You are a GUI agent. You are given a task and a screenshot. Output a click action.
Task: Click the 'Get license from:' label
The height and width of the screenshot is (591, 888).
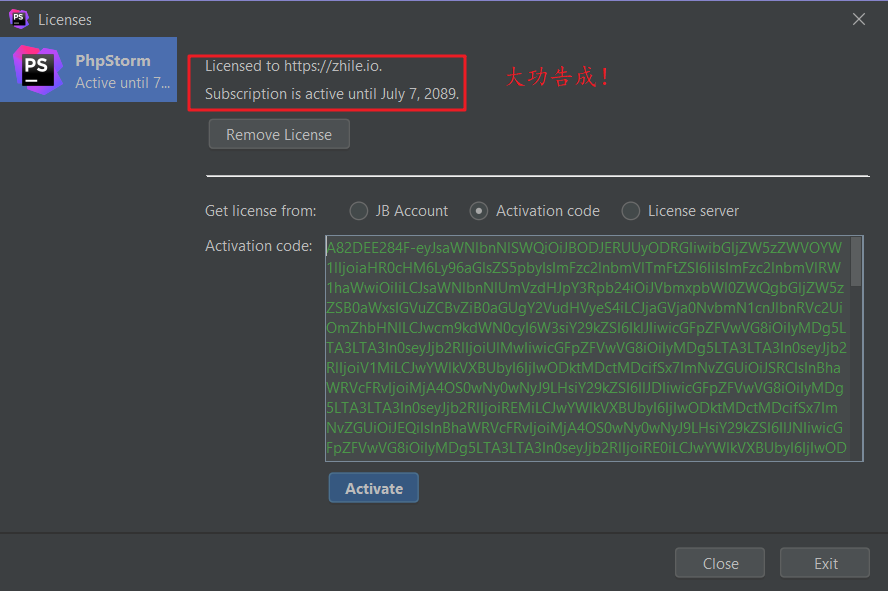(x=260, y=211)
